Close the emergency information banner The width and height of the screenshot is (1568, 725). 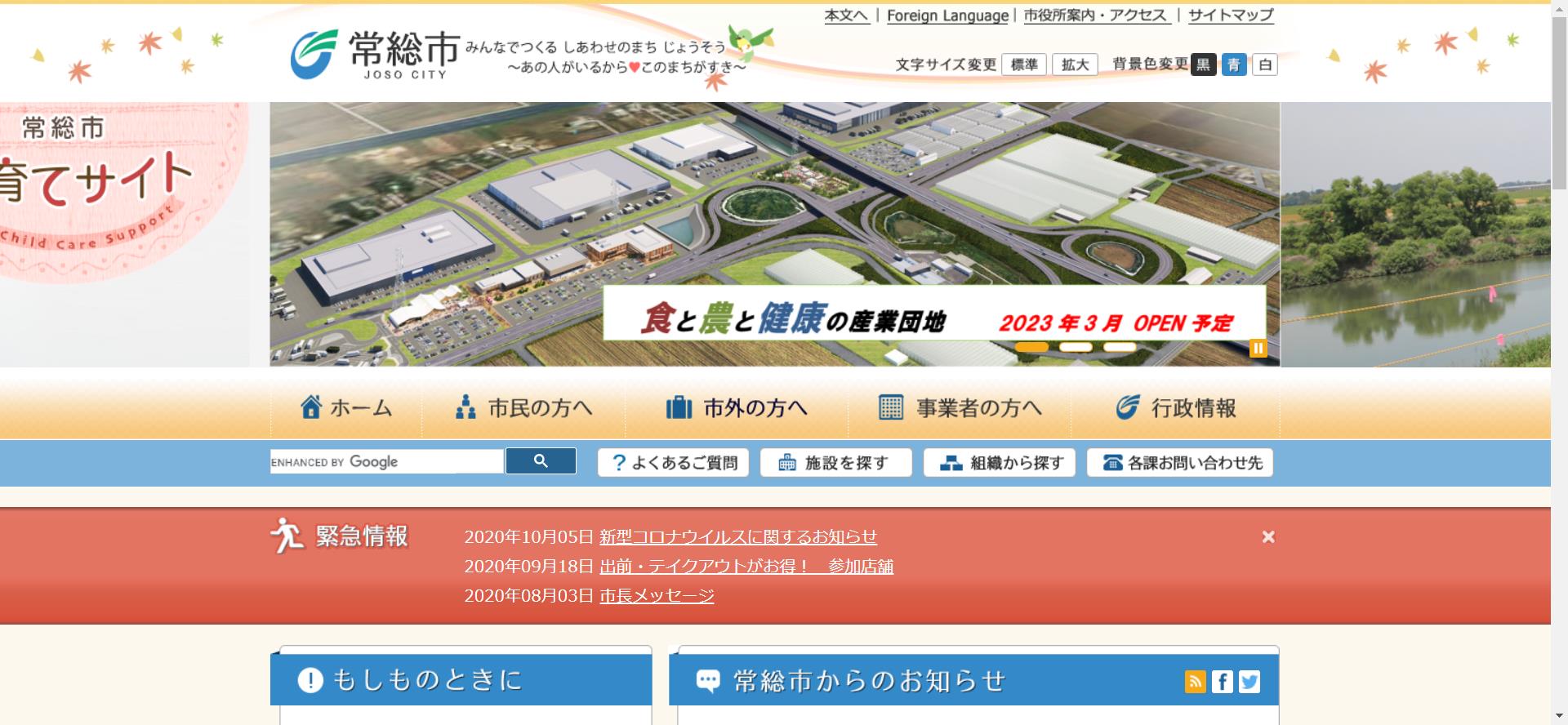pos(1268,537)
